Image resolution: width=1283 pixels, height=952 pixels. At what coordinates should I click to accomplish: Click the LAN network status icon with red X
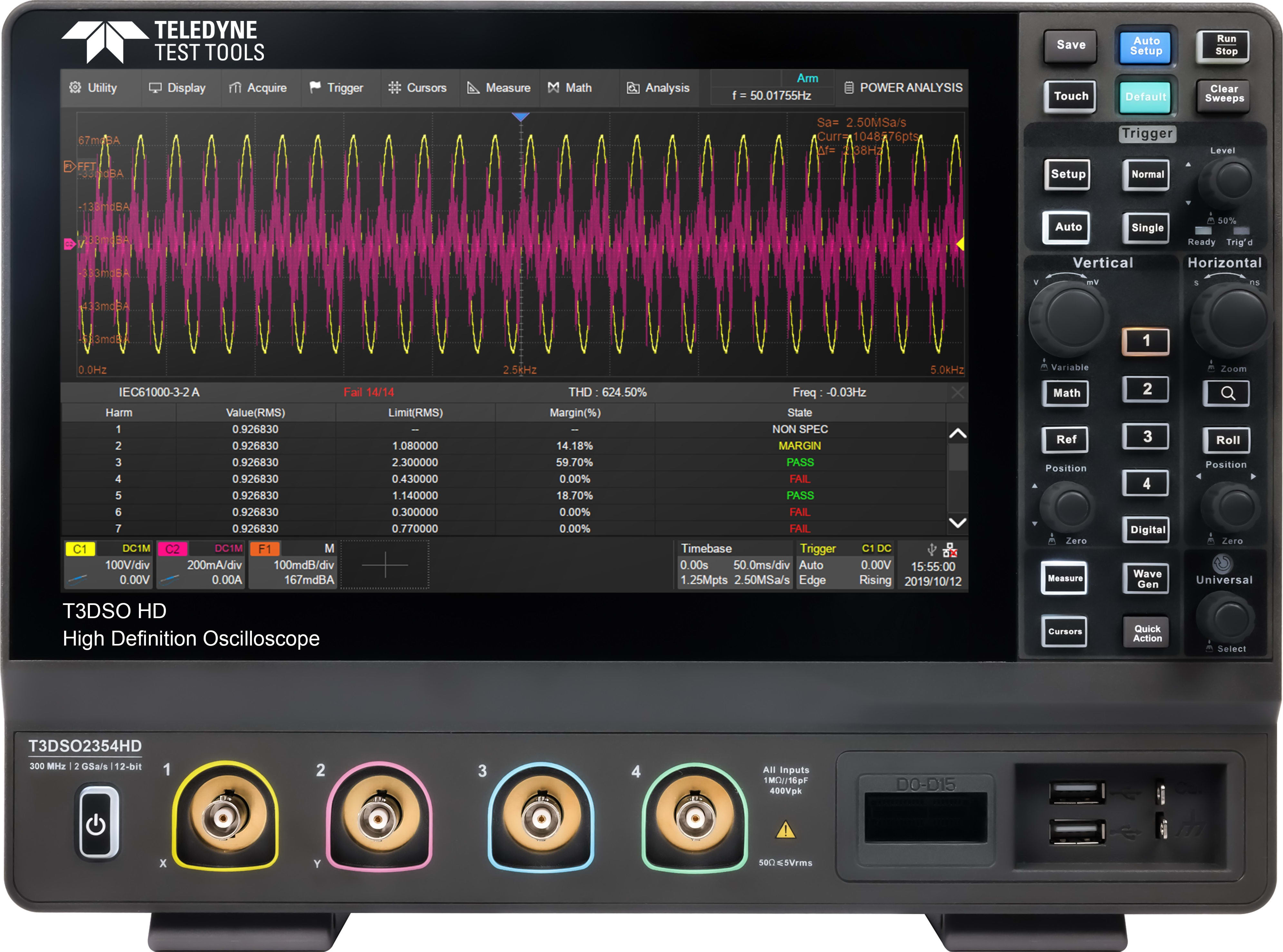pyautogui.click(x=950, y=550)
